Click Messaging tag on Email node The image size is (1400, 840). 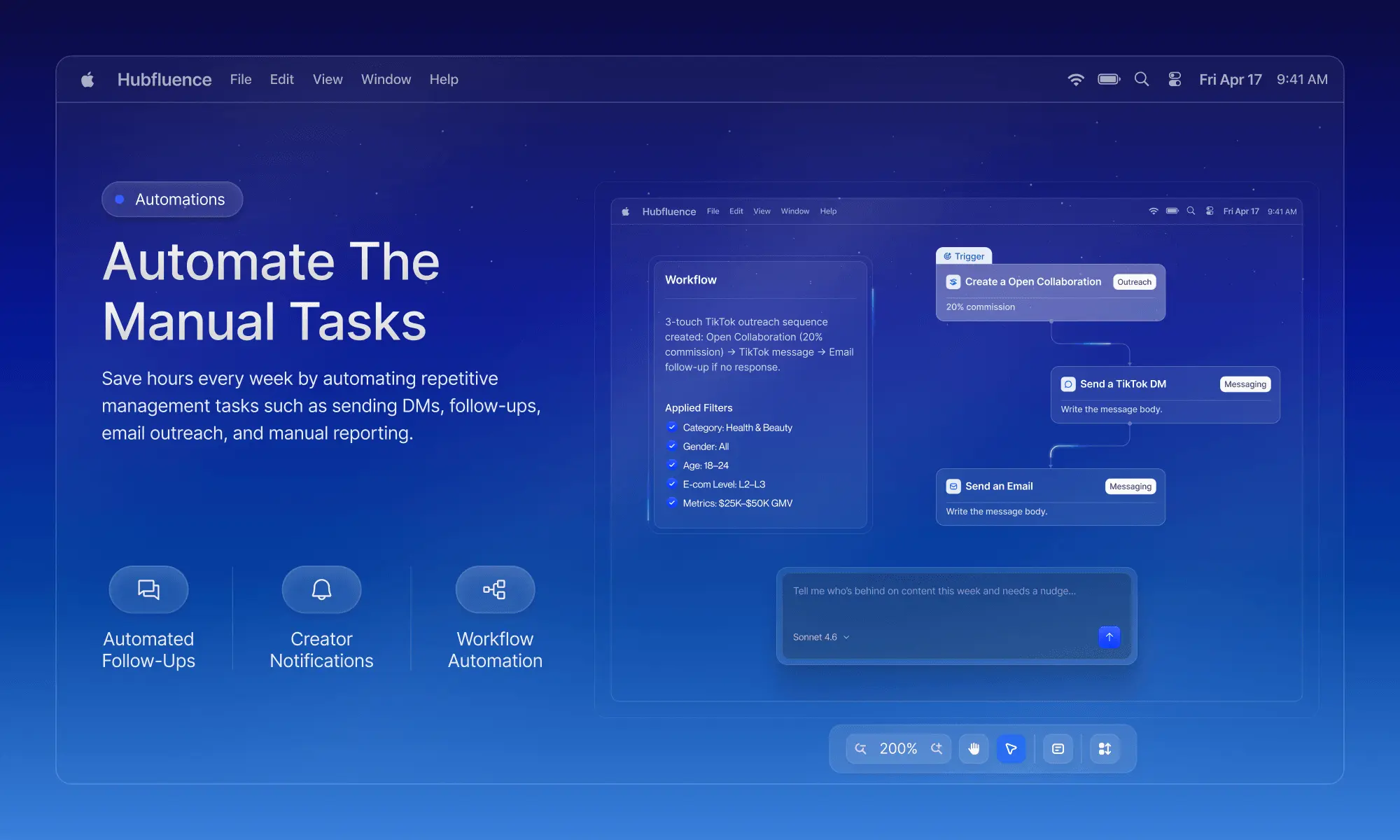coord(1130,486)
